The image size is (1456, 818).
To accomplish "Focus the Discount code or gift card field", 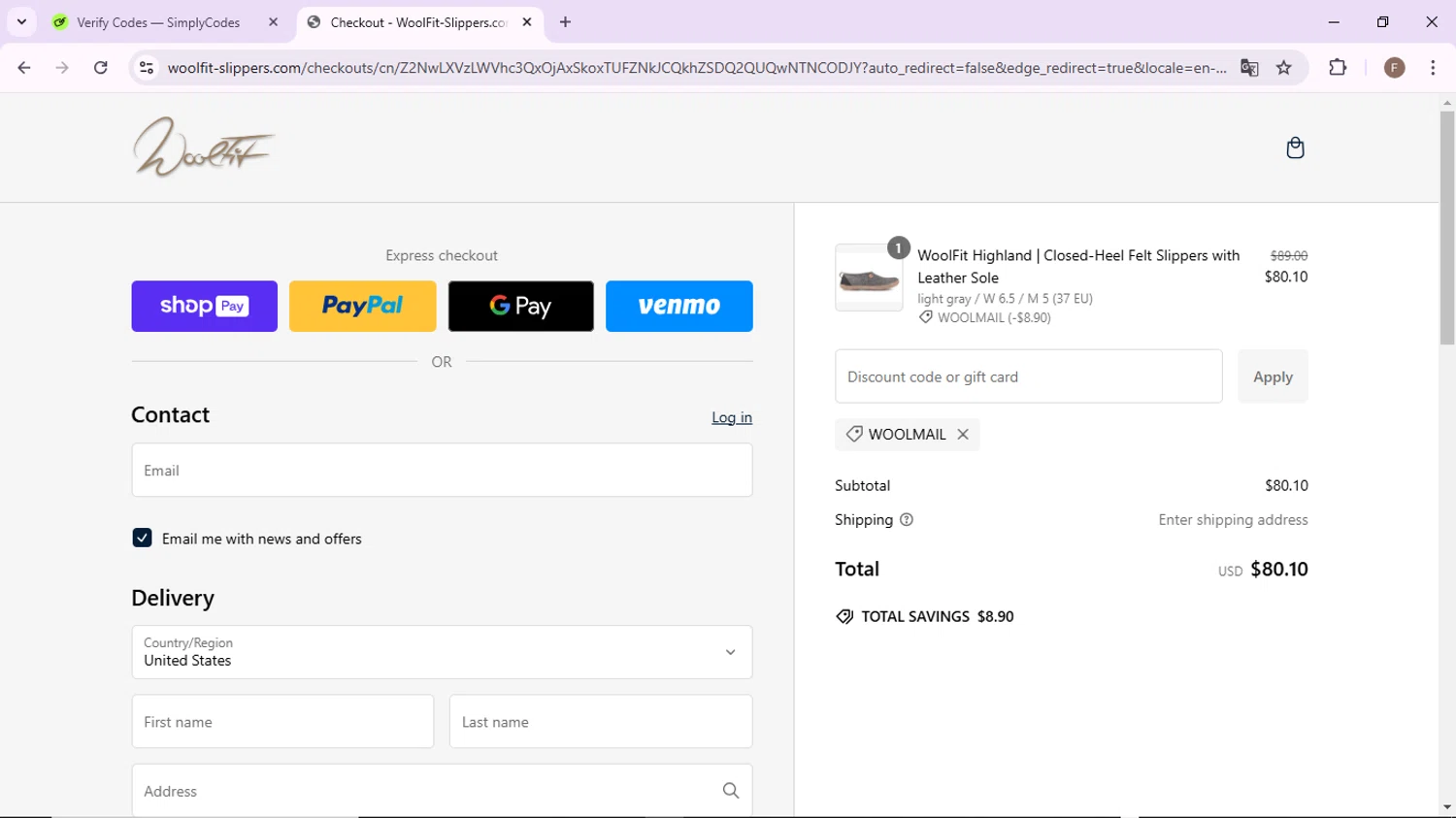I will click(x=1029, y=376).
